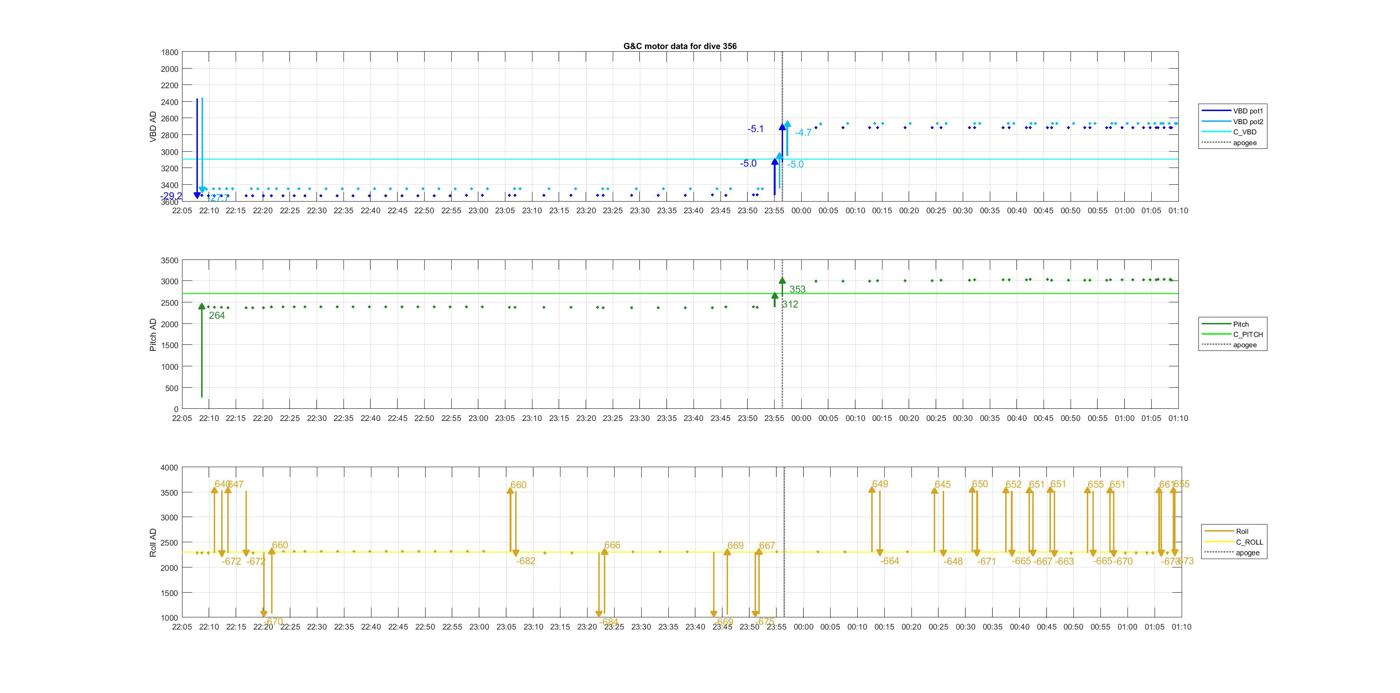This screenshot has width=1400, height=693.
Task: Click the 353 annotation in Pitch plot
Action: pyautogui.click(x=797, y=289)
